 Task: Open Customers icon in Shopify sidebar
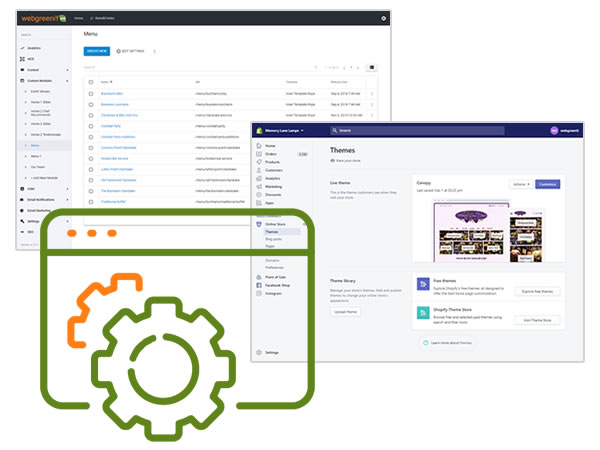[x=259, y=170]
